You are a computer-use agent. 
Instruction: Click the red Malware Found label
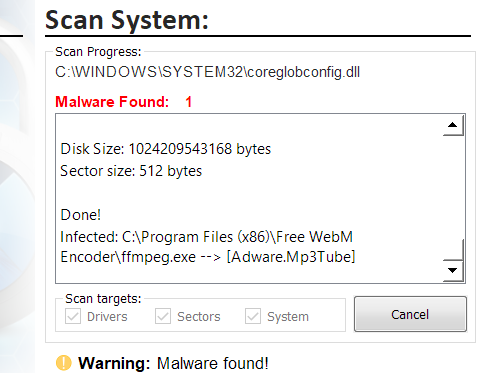pyautogui.click(x=112, y=102)
